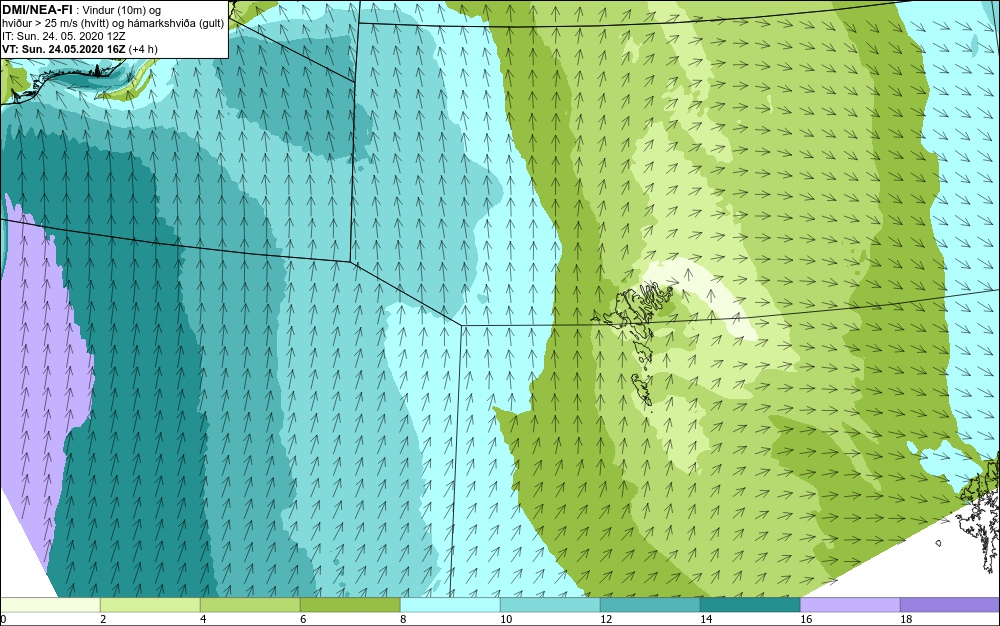
Task: Click the 14-16 m/s dark teal swatch
Action: pyautogui.click(x=750, y=604)
